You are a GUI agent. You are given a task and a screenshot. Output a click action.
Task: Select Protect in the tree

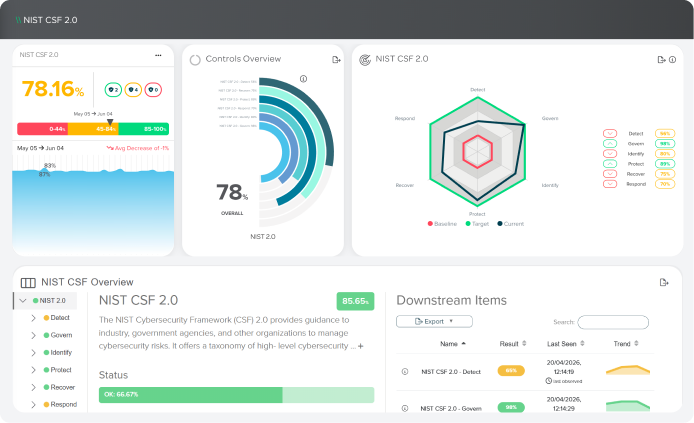click(61, 370)
